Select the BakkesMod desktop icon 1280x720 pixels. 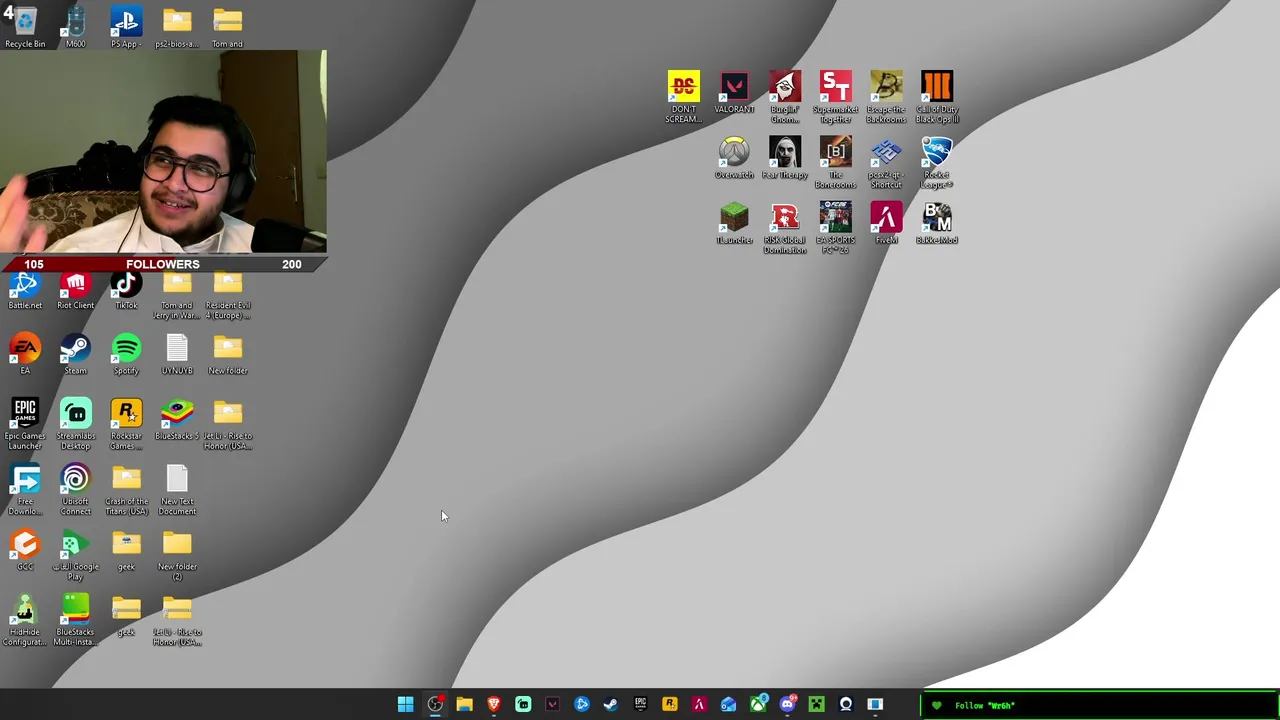937,223
